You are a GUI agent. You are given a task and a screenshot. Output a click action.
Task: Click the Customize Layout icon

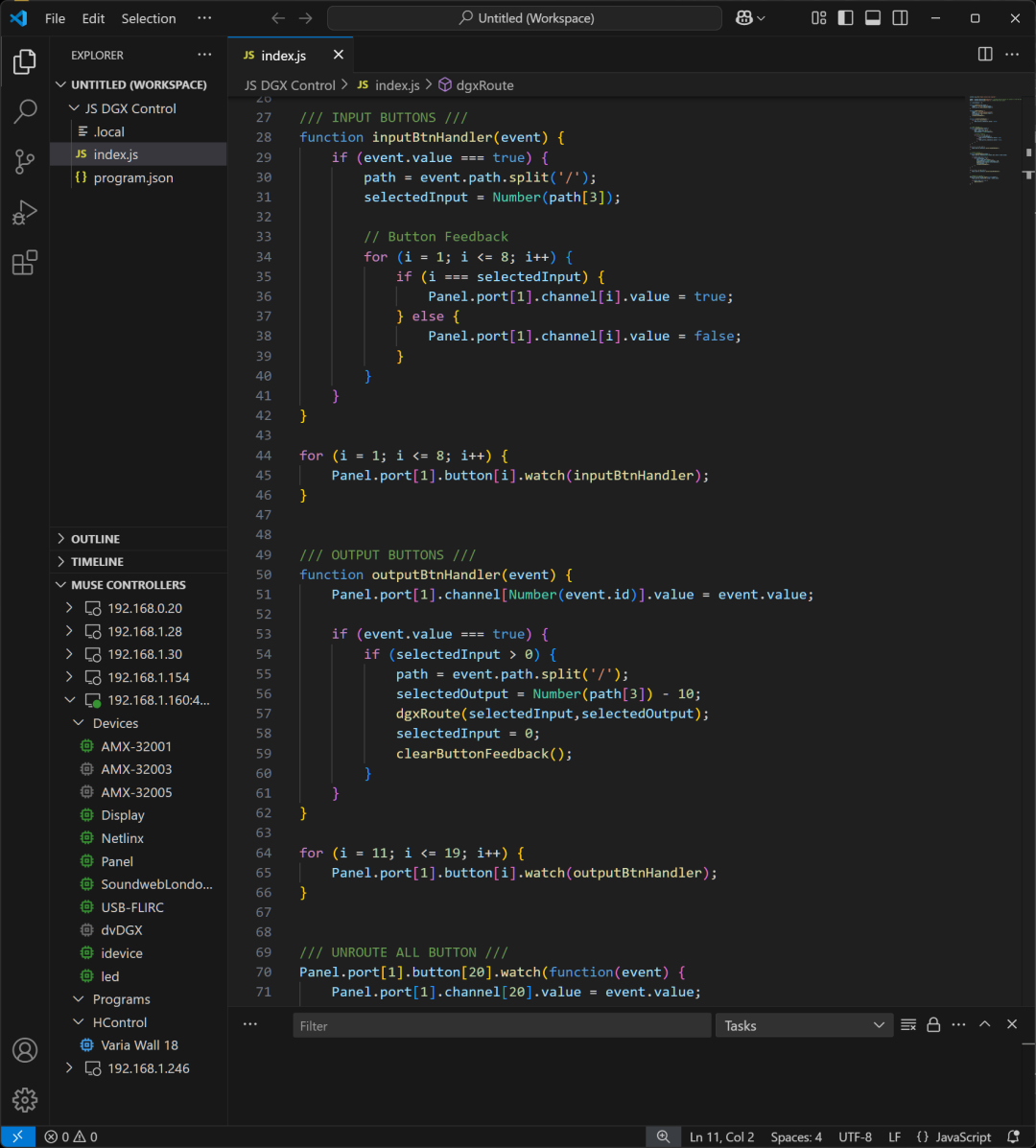click(x=818, y=18)
